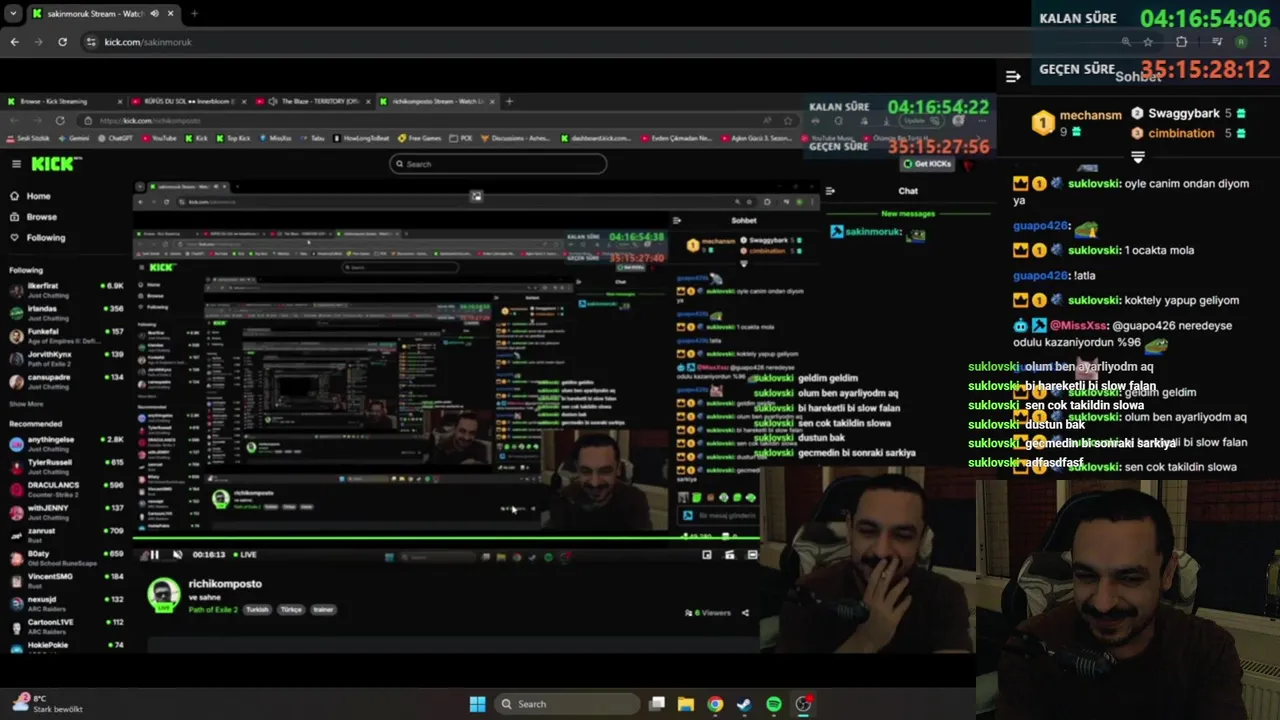Jump to LIVE in the player
Image resolution: width=1280 pixels, height=720 pixels.
tap(245, 555)
